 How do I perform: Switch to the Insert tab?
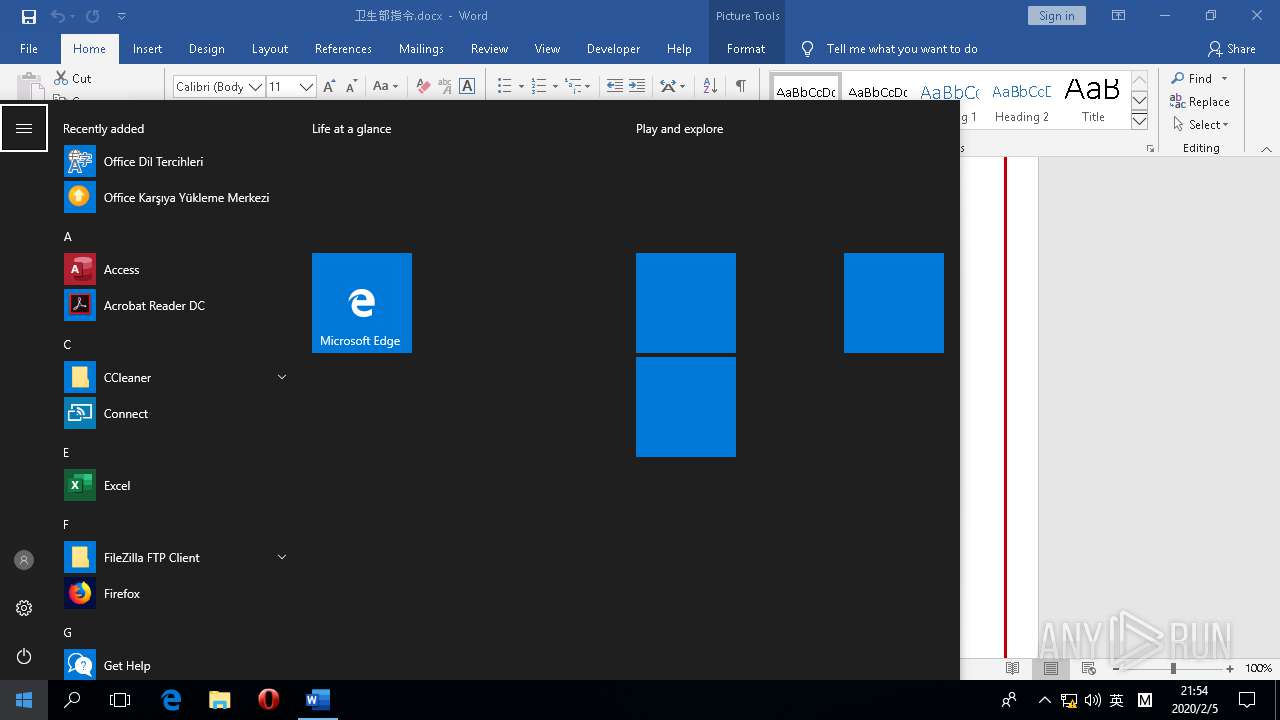coord(147,48)
